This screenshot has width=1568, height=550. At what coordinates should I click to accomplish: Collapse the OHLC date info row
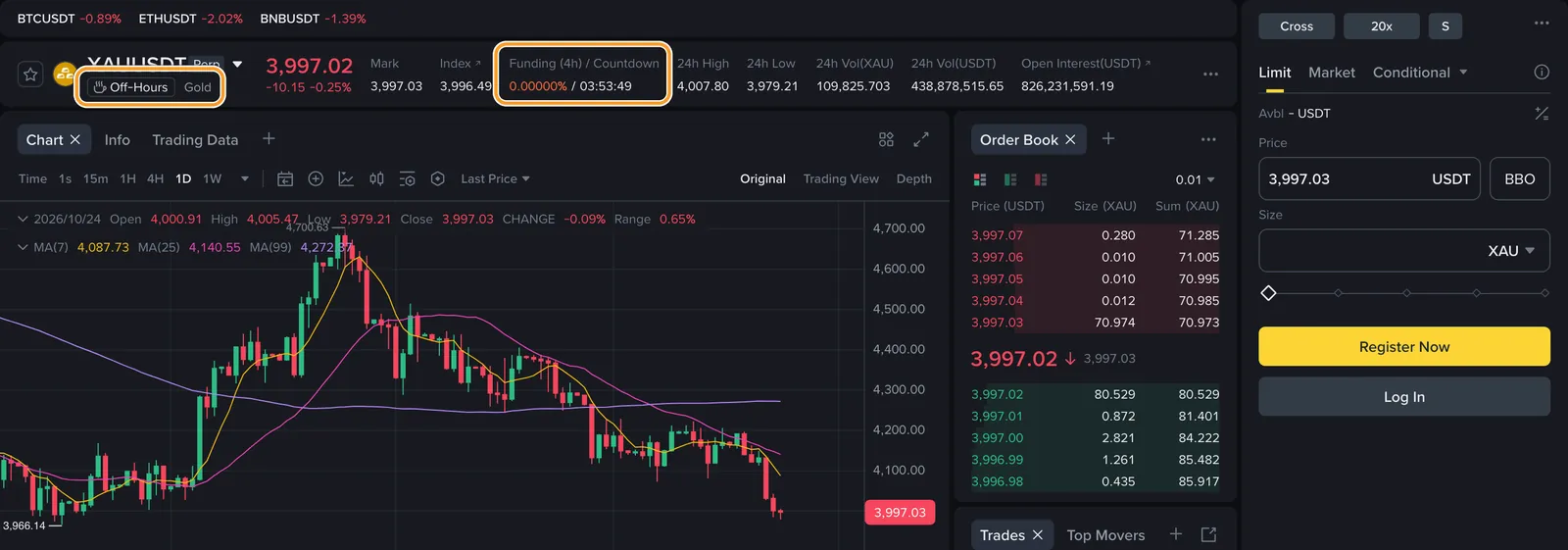coord(23,219)
